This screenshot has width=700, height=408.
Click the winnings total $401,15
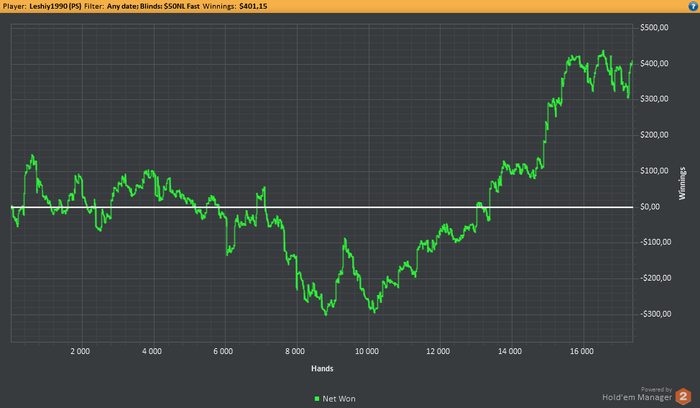tap(253, 6)
